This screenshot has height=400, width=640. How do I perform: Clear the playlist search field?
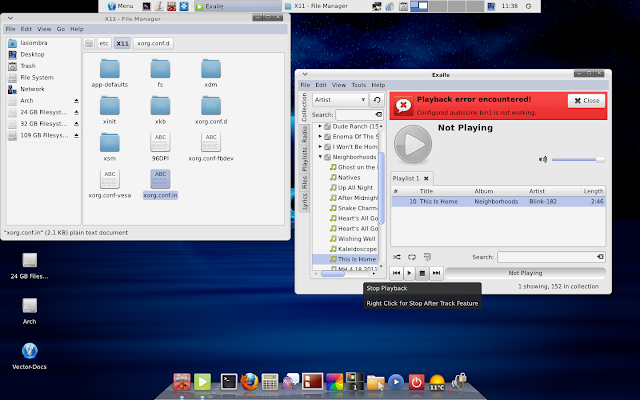coord(600,257)
